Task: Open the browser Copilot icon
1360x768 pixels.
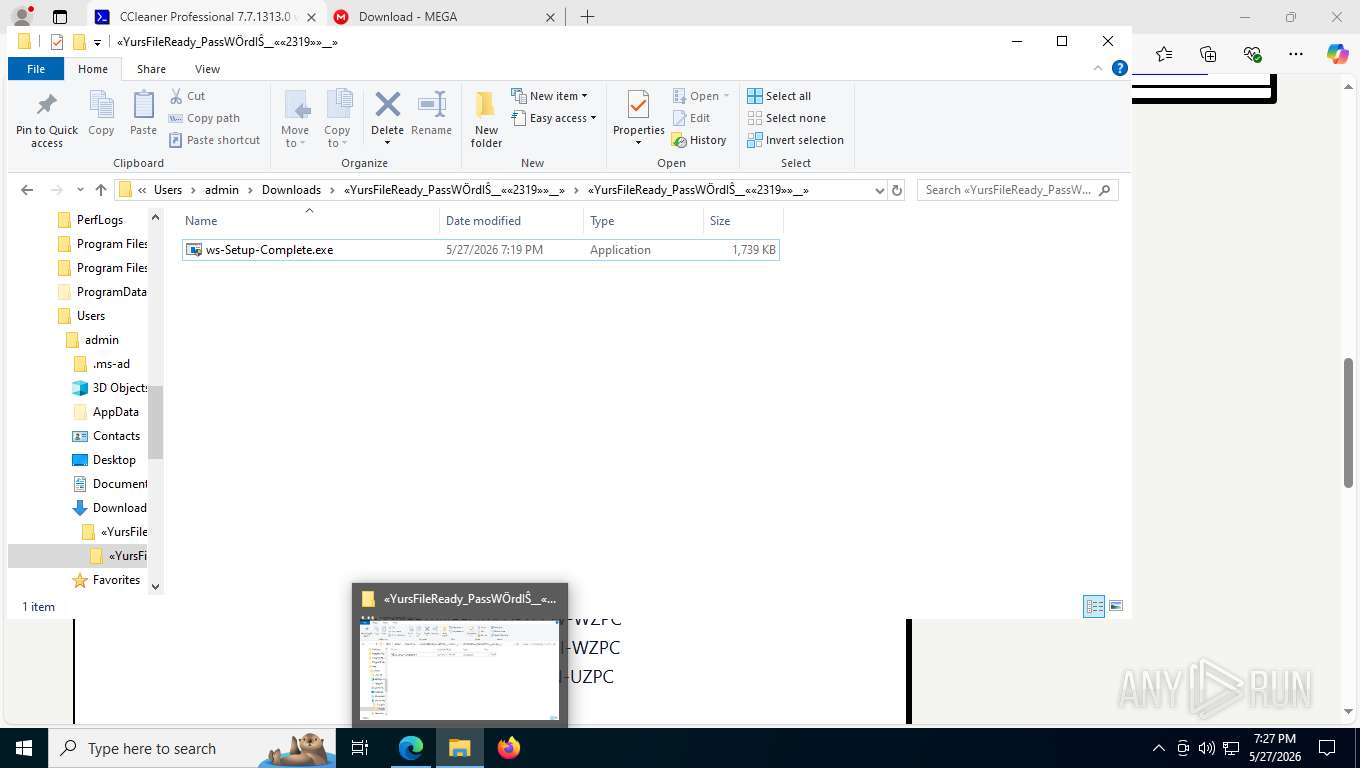Action: coord(1338,54)
